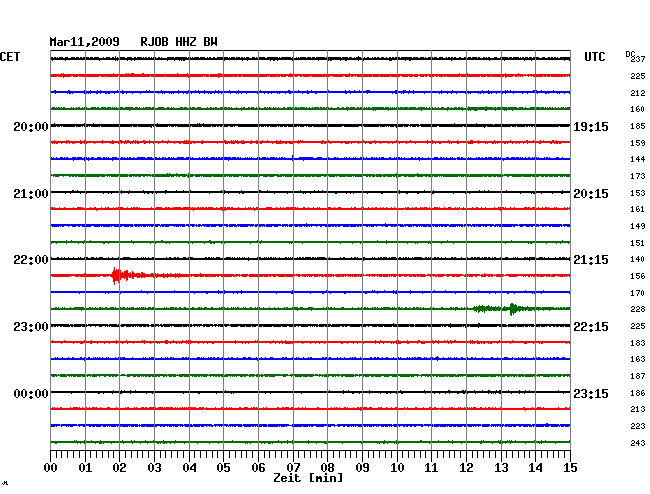Click the DC value 156

point(638,276)
